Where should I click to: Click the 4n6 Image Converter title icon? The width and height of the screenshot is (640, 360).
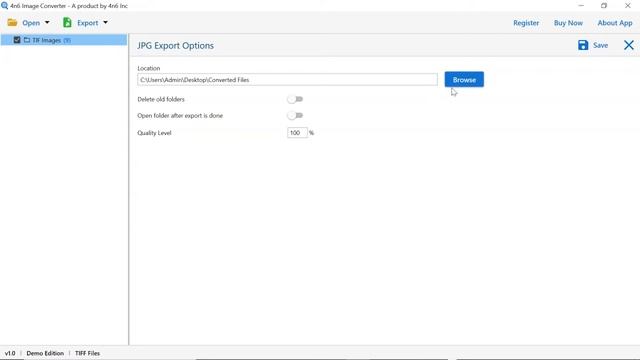4,6
